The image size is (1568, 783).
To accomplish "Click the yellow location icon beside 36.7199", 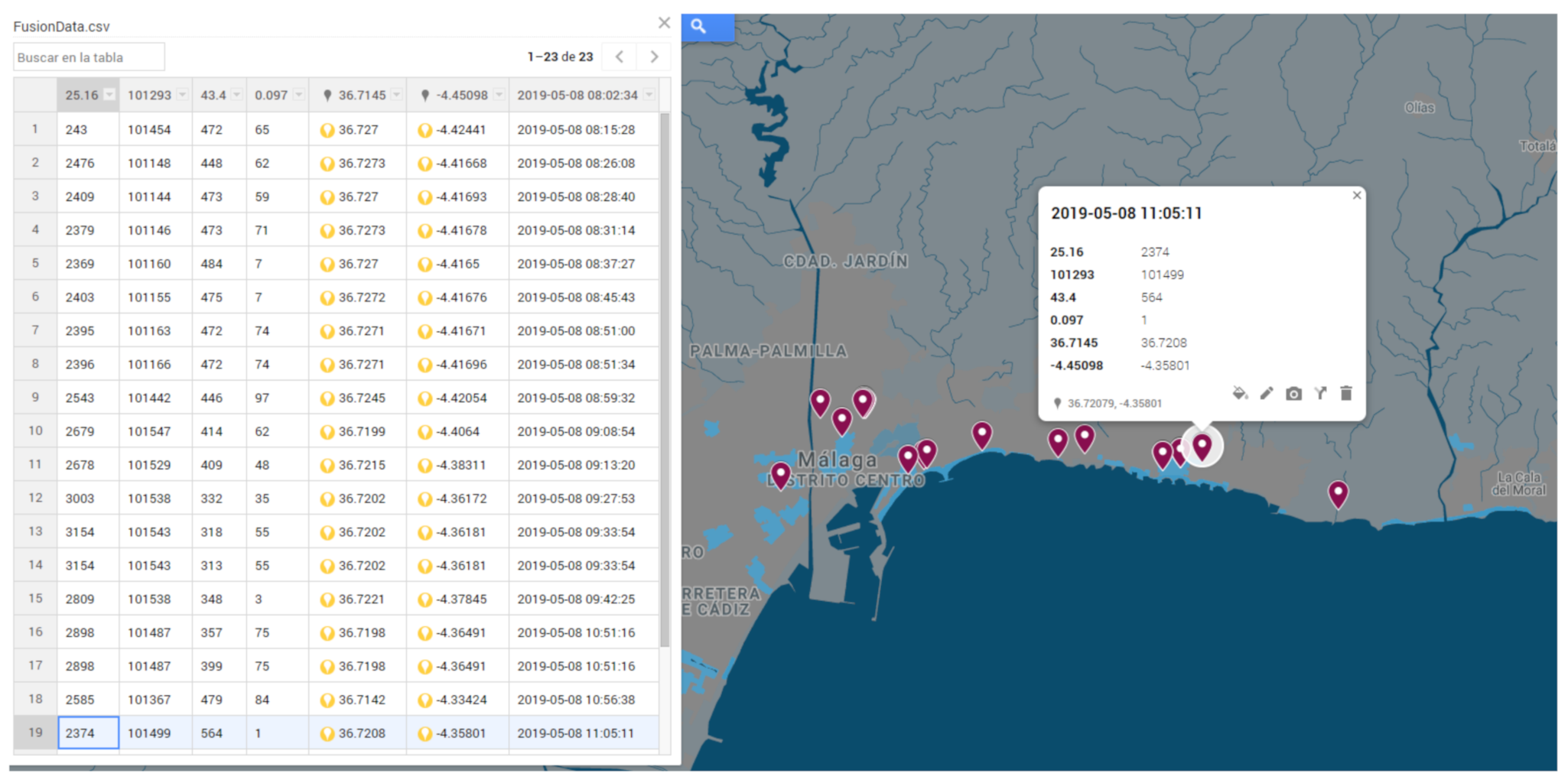I will (x=327, y=432).
